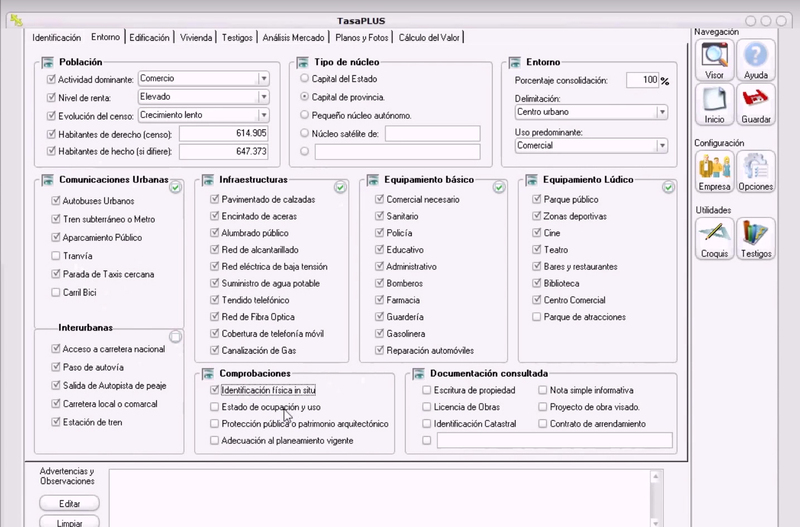Screen dimensions: 800x527
Task: Enable the Carril Bici checkbox
Action: 56,292
